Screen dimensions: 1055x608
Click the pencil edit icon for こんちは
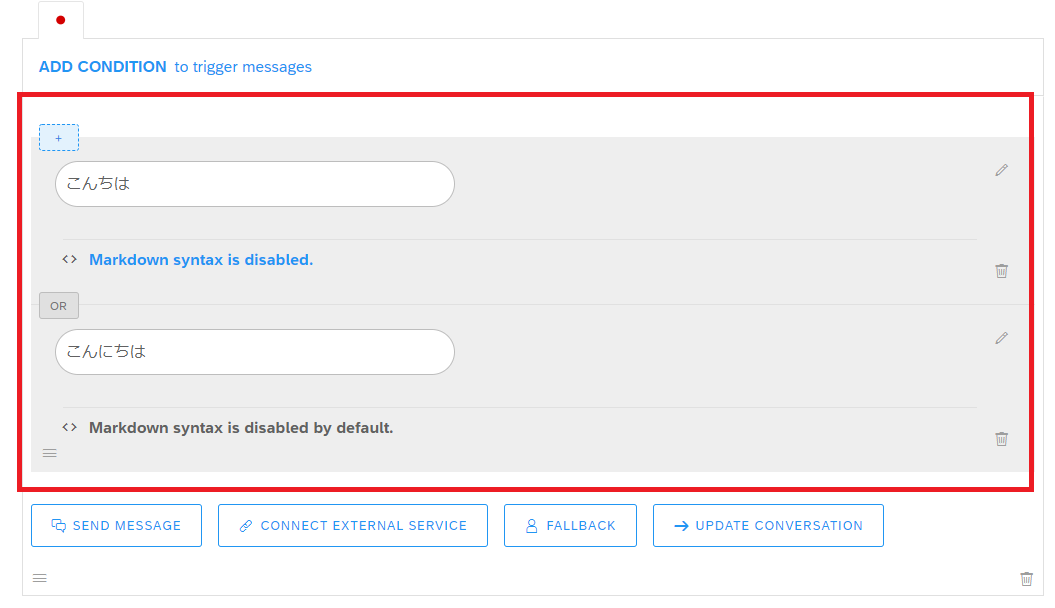click(x=1001, y=170)
